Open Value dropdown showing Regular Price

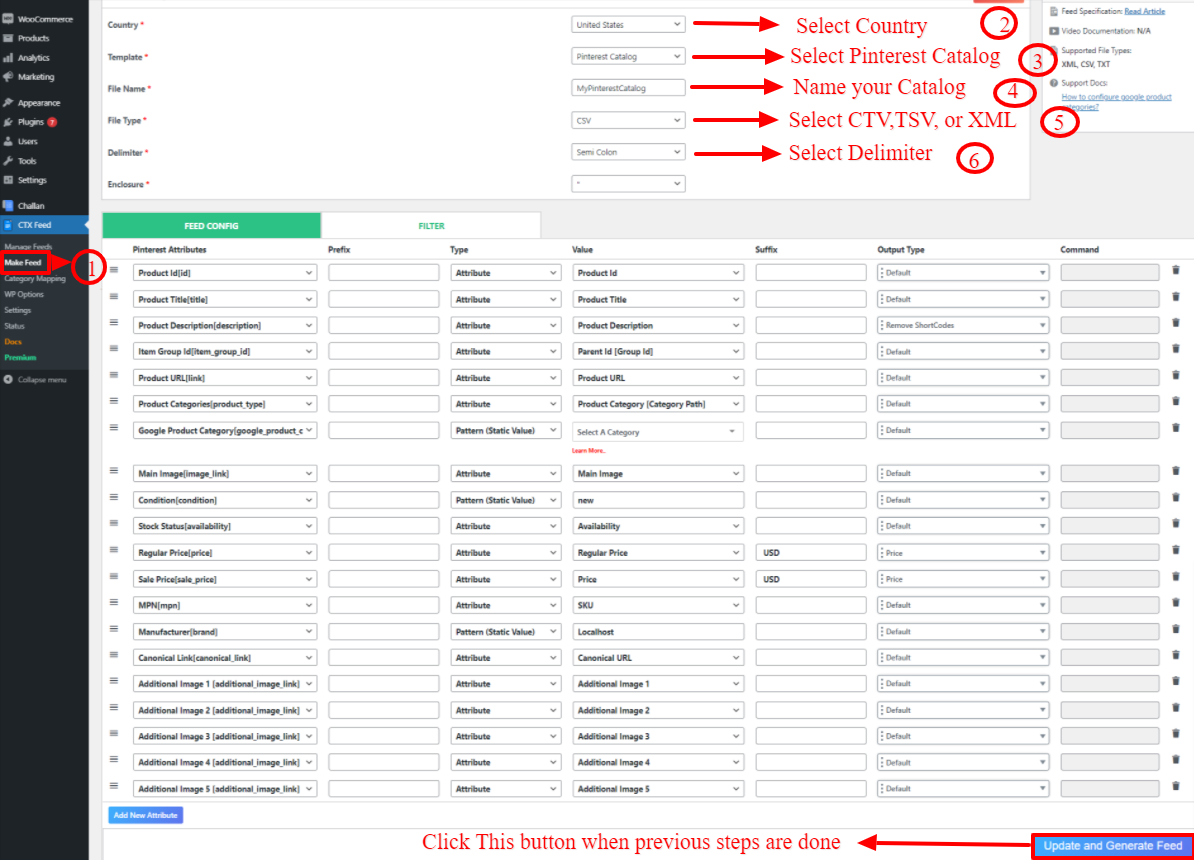658,552
